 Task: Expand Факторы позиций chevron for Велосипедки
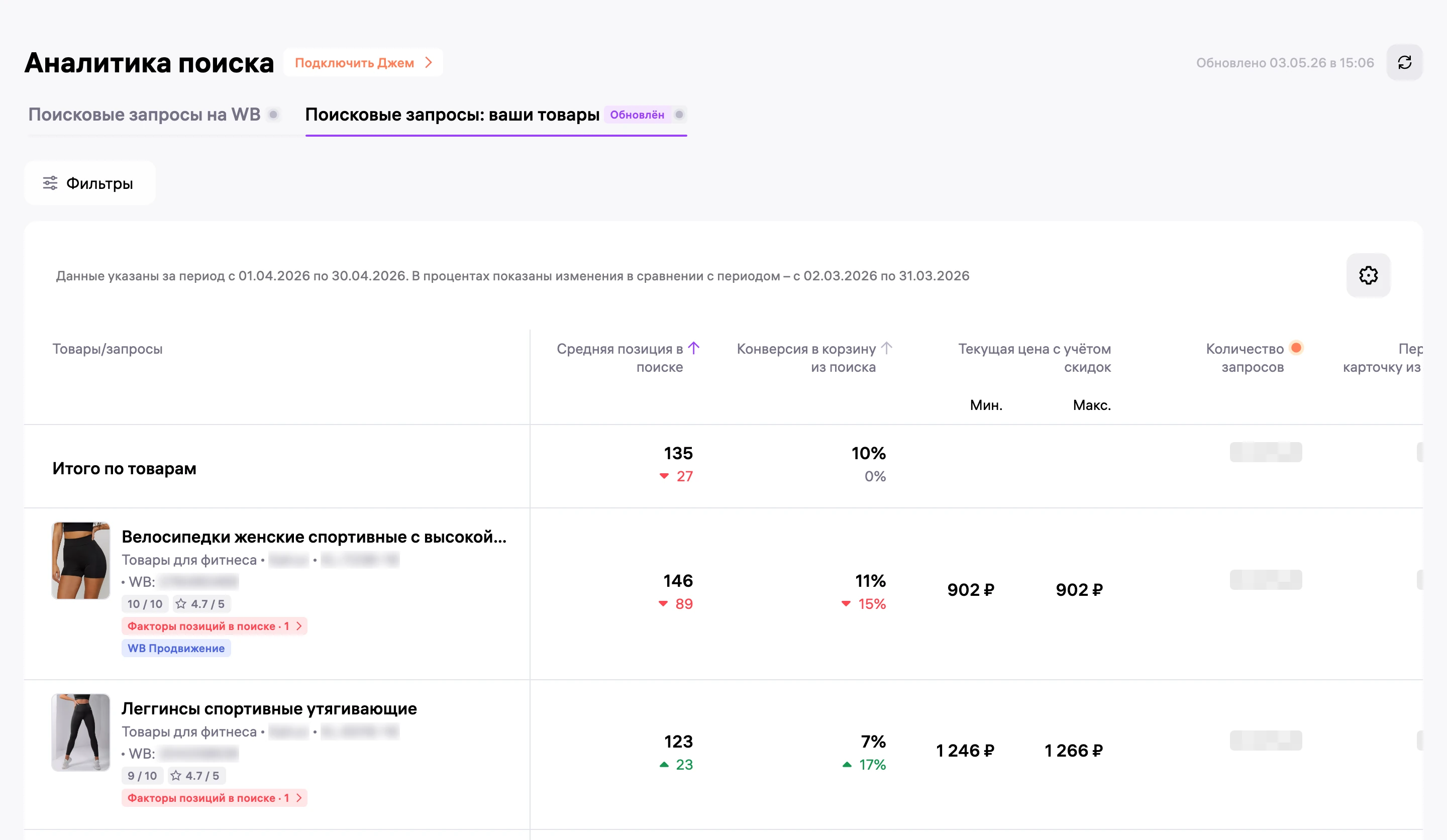coord(299,626)
